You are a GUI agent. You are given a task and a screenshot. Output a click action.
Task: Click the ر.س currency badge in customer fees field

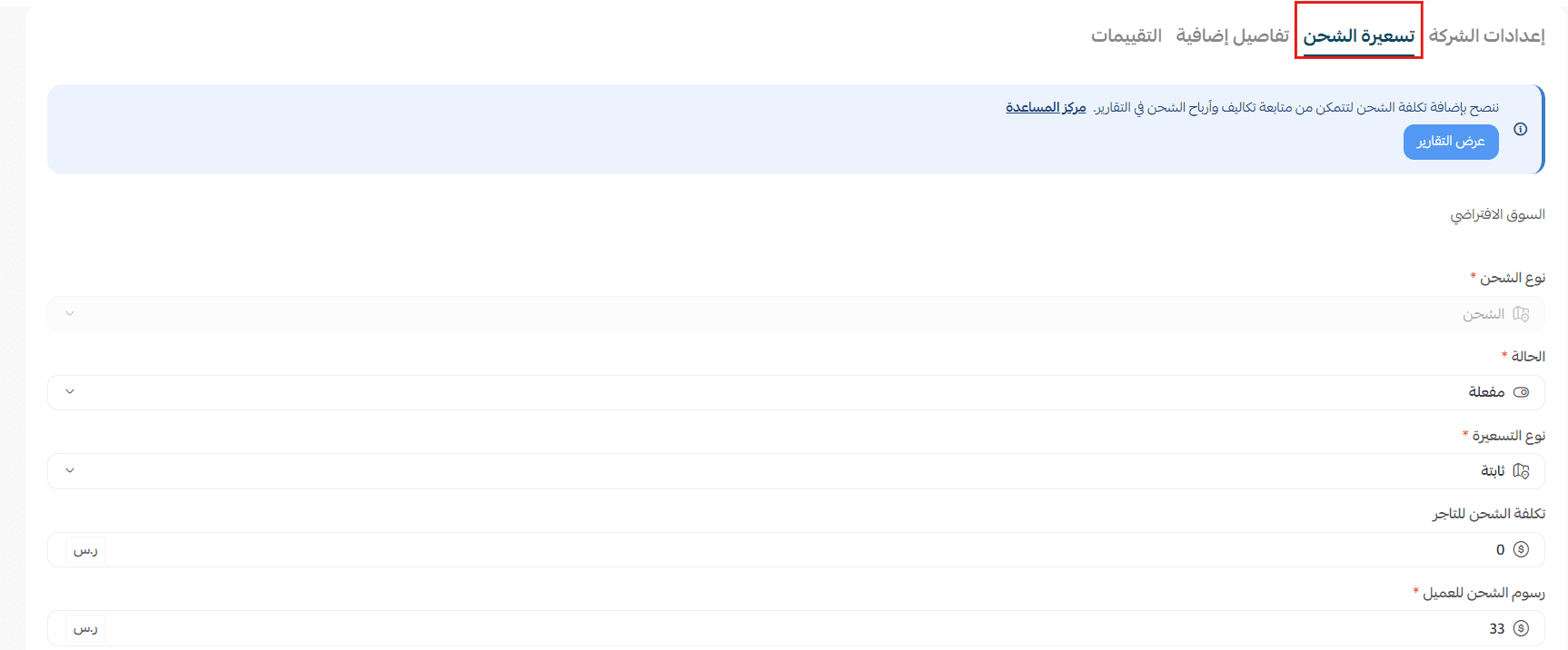click(x=85, y=628)
